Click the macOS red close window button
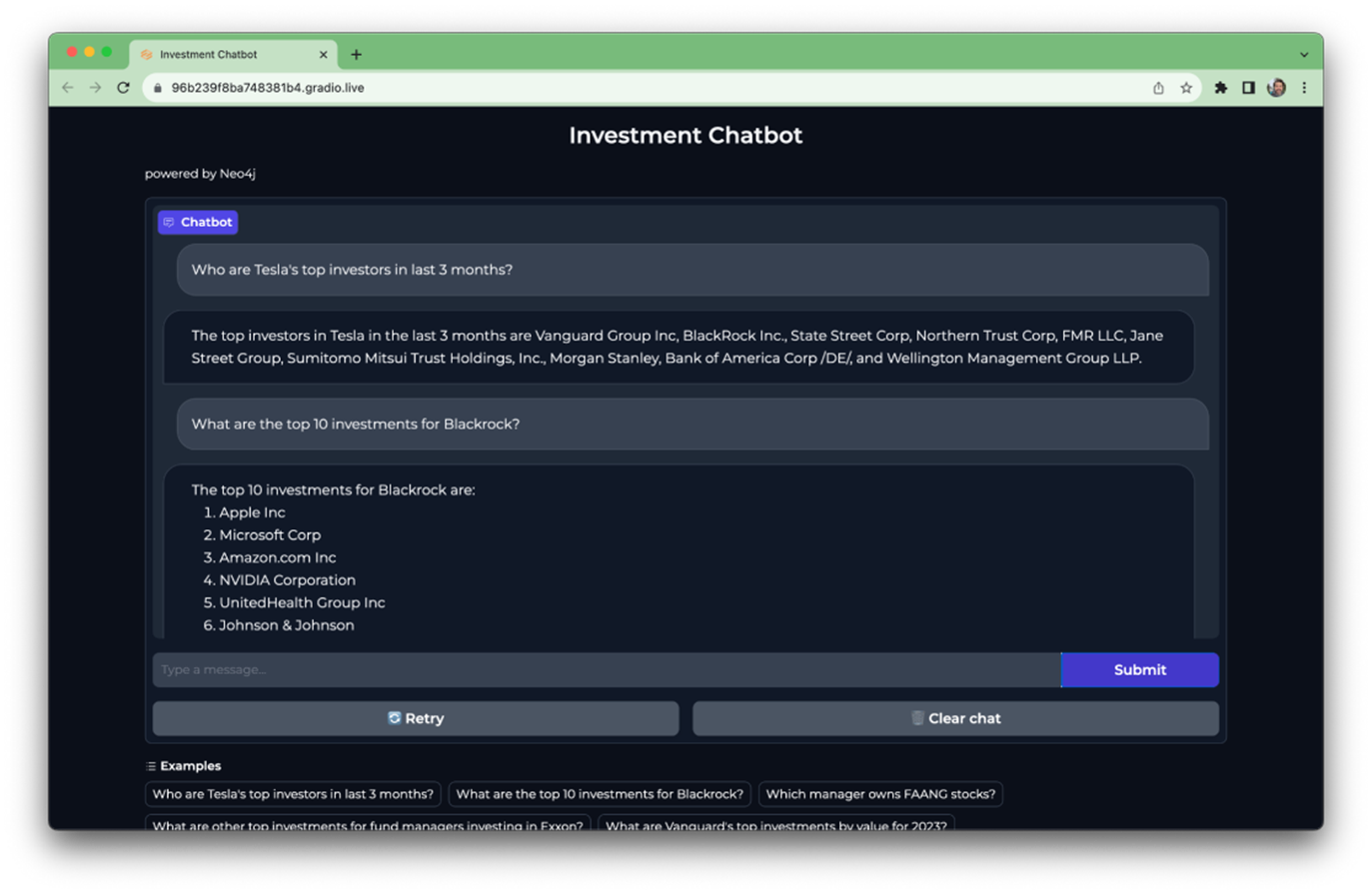Viewport: 1372px width, 895px height. (72, 53)
